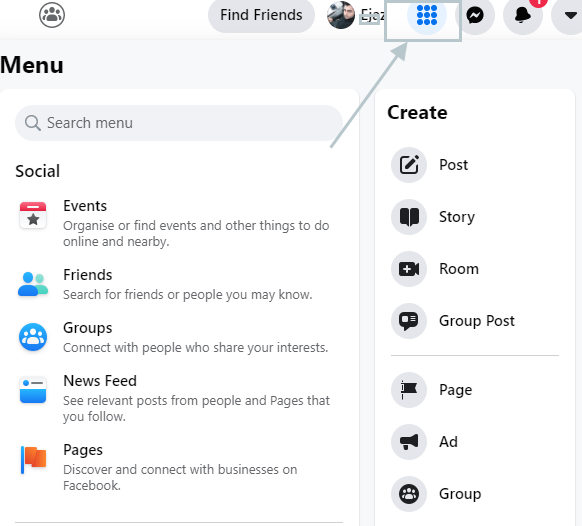Open the News Feed menu title
582x526 pixels.
[x=100, y=381]
